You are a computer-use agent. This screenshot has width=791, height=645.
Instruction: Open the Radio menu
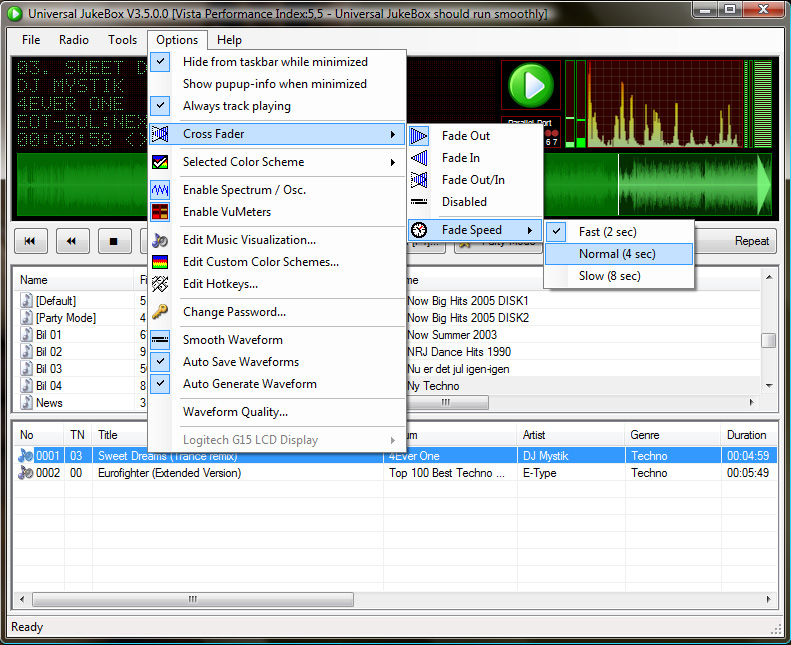(x=74, y=40)
